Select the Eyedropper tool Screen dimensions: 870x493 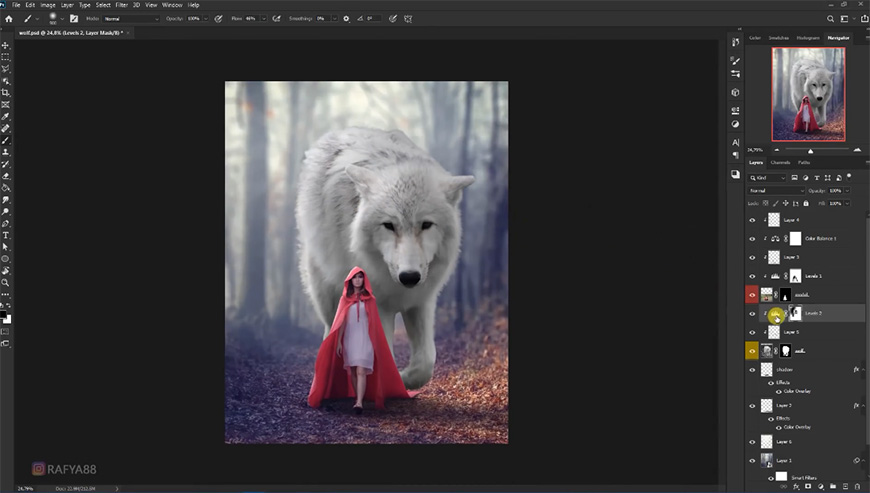[x=6, y=116]
